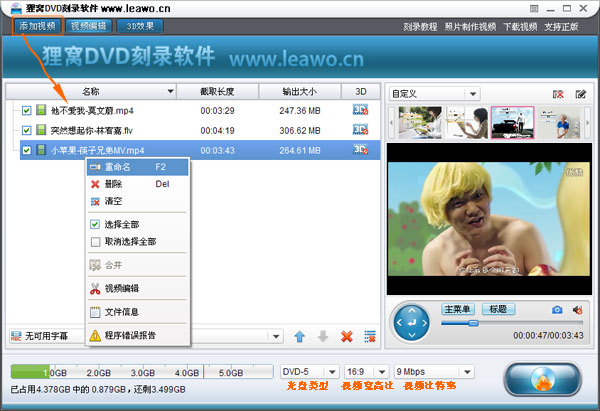Image resolution: width=600 pixels, height=411 pixels.
Task: Select row 突然想起你-林宥嘉.flv
Action: (x=200, y=130)
